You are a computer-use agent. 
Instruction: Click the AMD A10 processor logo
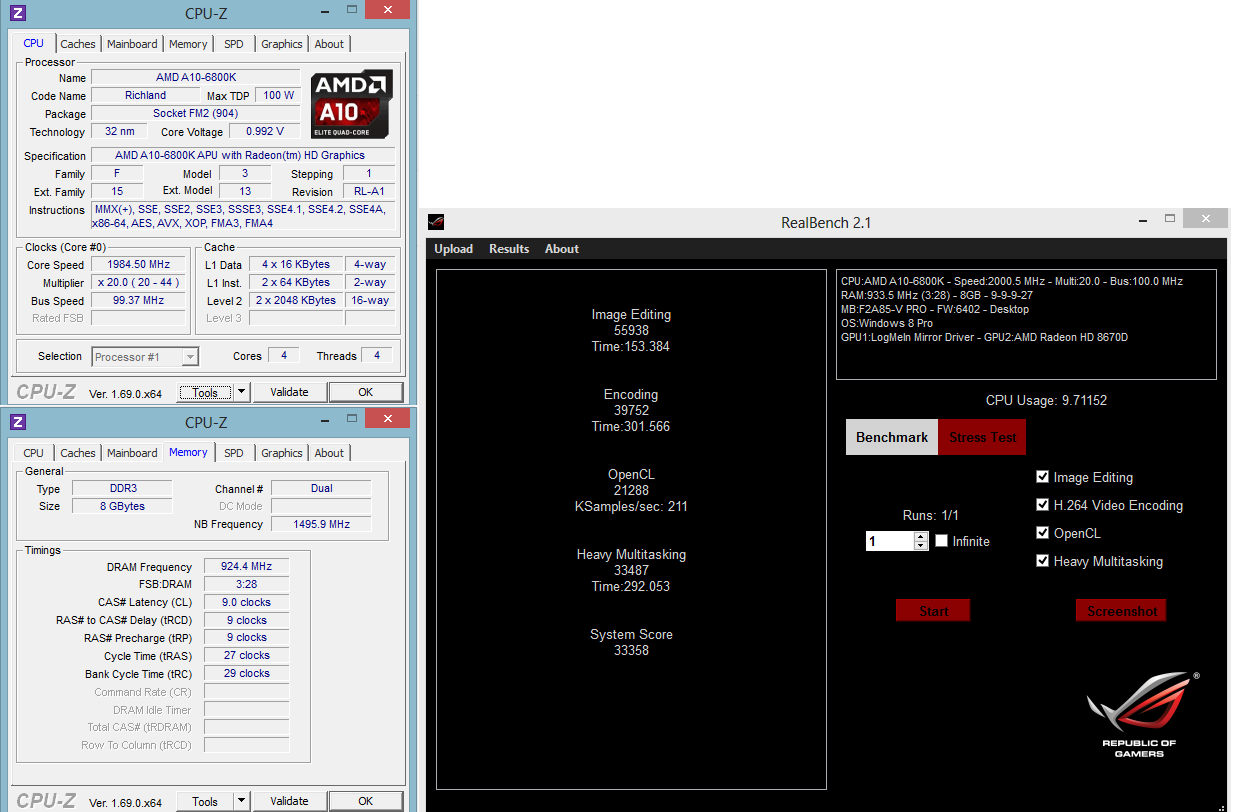coord(351,104)
